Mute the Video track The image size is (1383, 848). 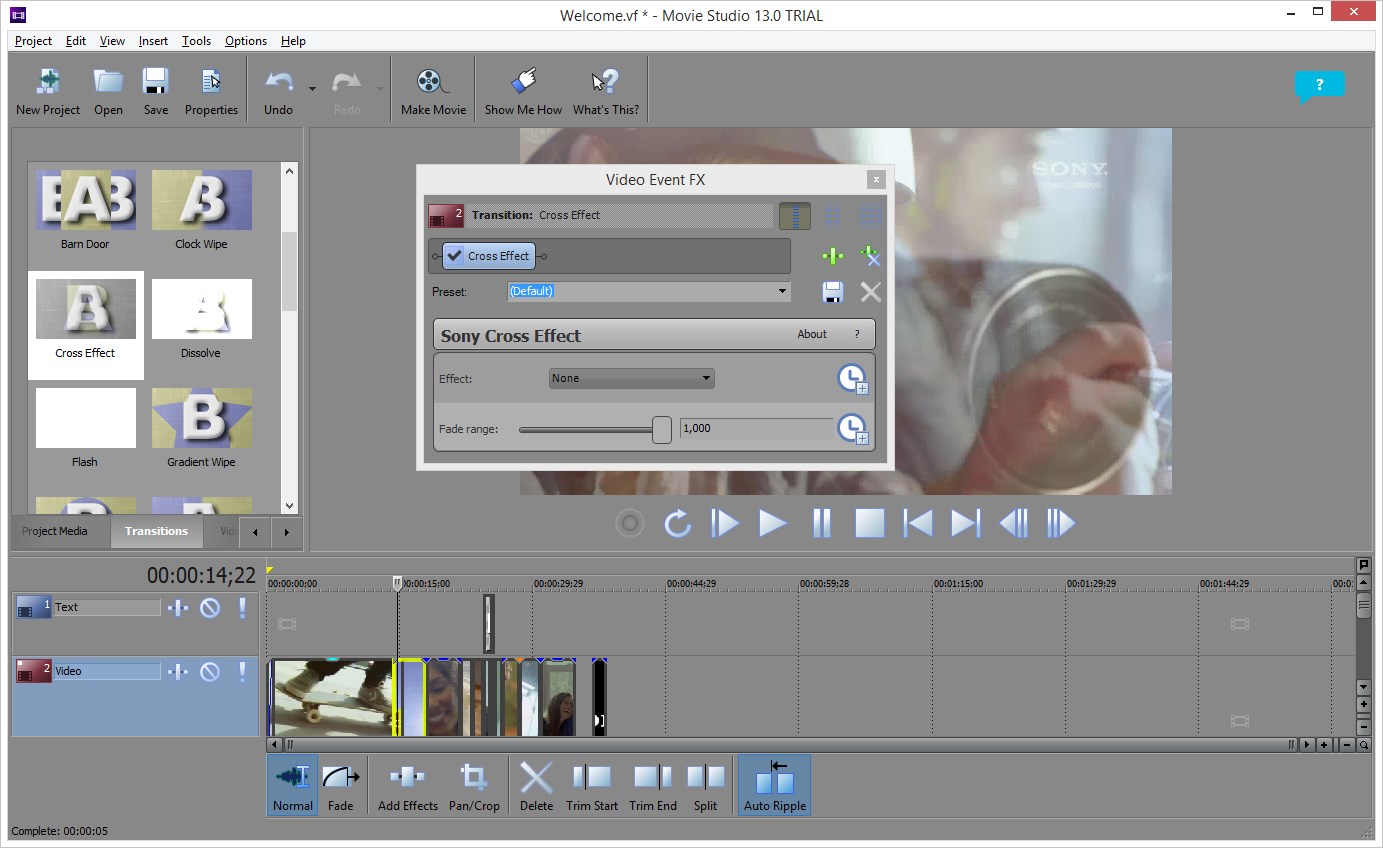[210, 671]
